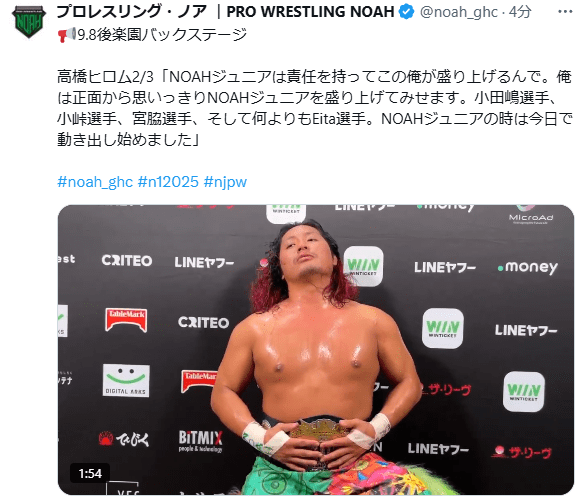This screenshot has width=586, height=503.
Task: Click the TableMark red logo in the video
Action: tap(126, 320)
